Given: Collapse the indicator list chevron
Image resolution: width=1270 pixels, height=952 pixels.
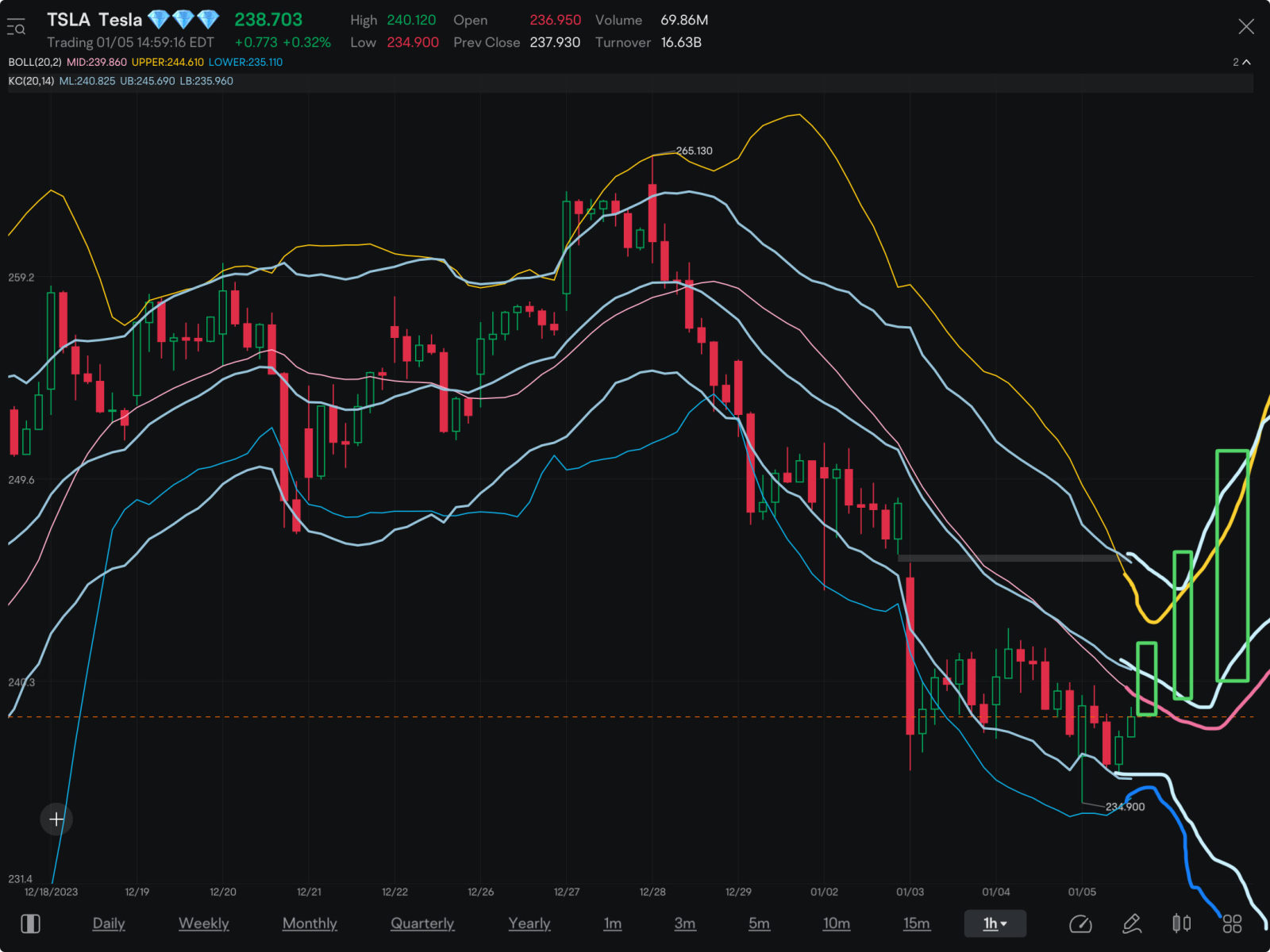Looking at the screenshot, I should (x=1245, y=62).
